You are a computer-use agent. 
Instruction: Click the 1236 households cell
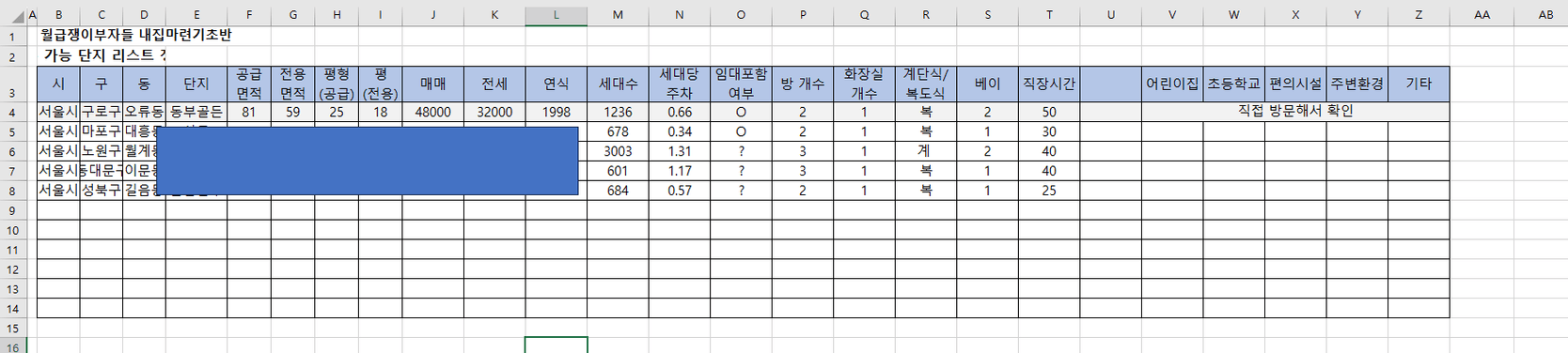pos(618,112)
